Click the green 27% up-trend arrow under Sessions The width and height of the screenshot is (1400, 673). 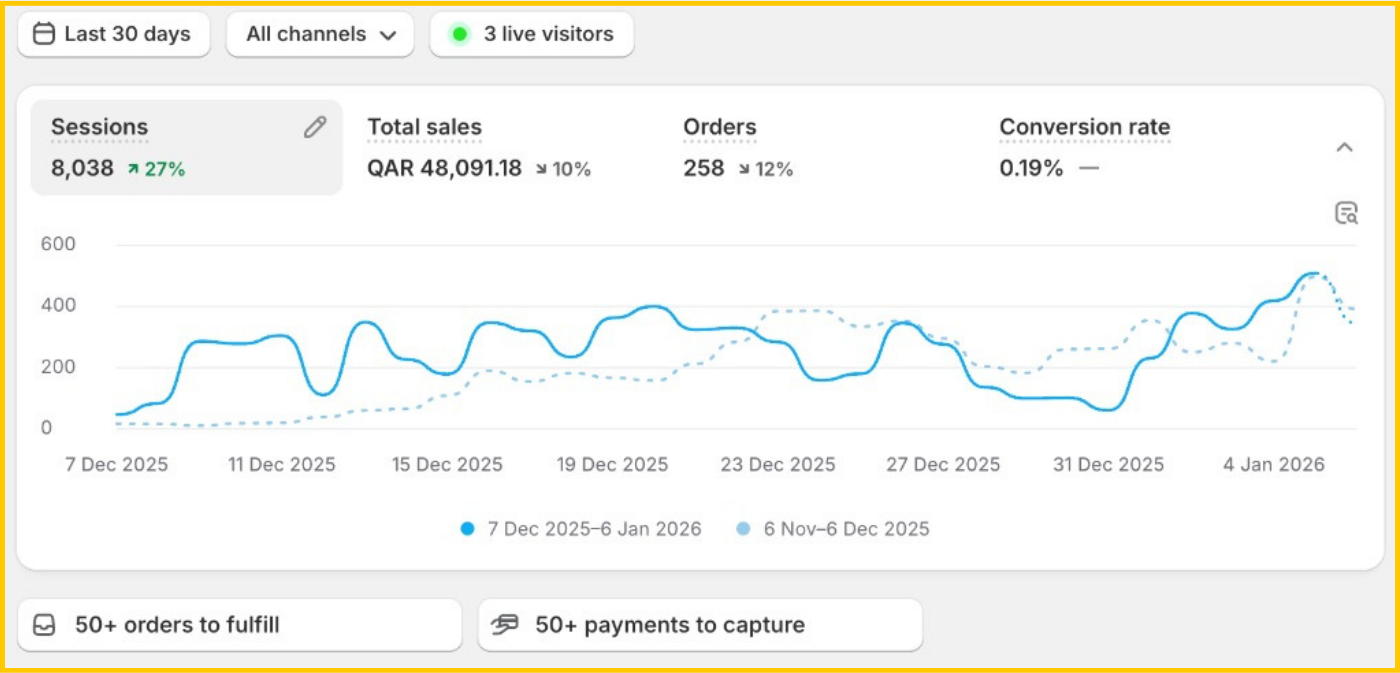pos(133,169)
